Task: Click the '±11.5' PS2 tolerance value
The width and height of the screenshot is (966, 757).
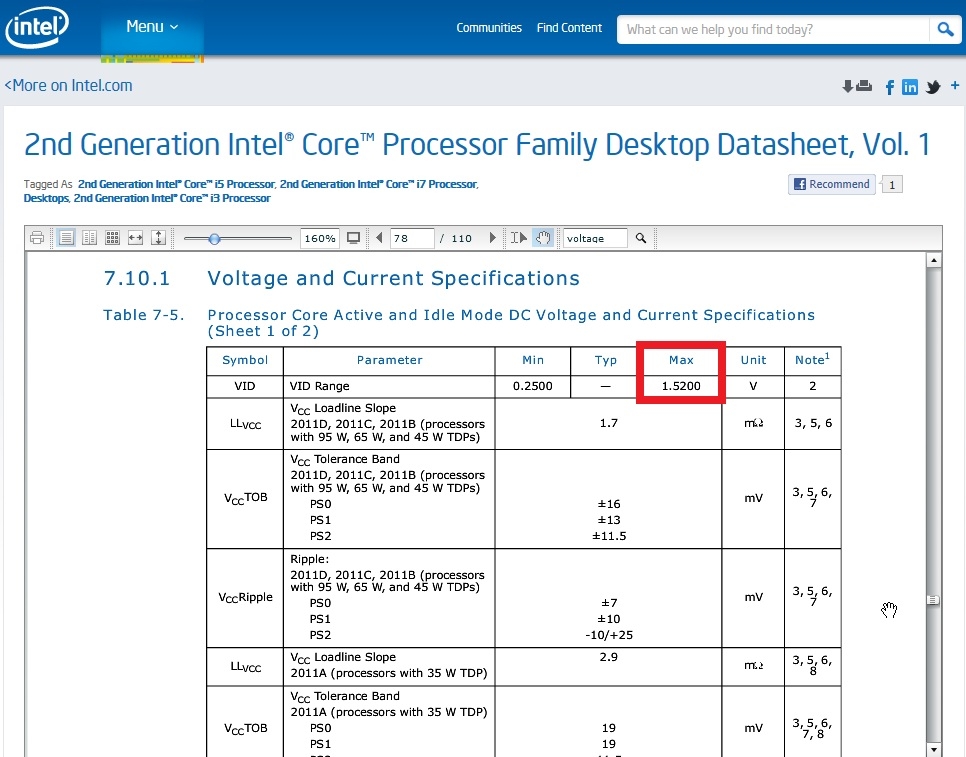Action: 609,536
